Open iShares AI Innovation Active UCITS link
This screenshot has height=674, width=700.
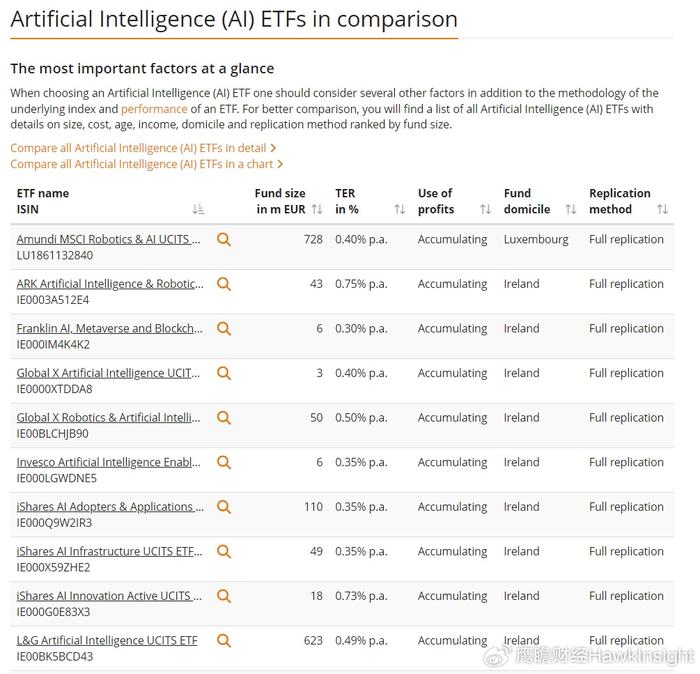coord(109,596)
